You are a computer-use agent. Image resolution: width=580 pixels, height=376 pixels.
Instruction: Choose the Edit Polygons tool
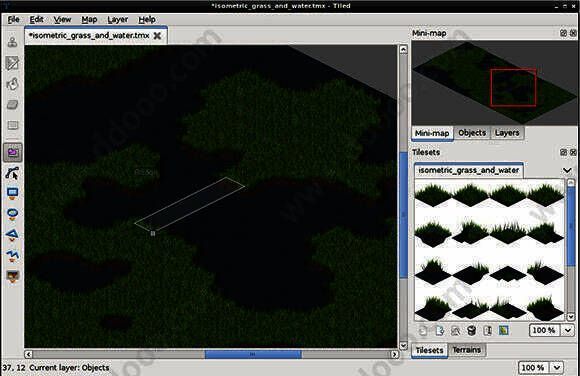click(13, 173)
